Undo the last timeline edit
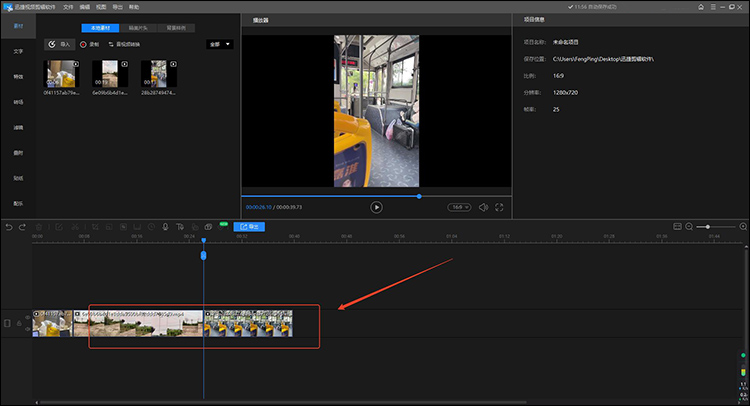750x406 pixels. coord(9,227)
